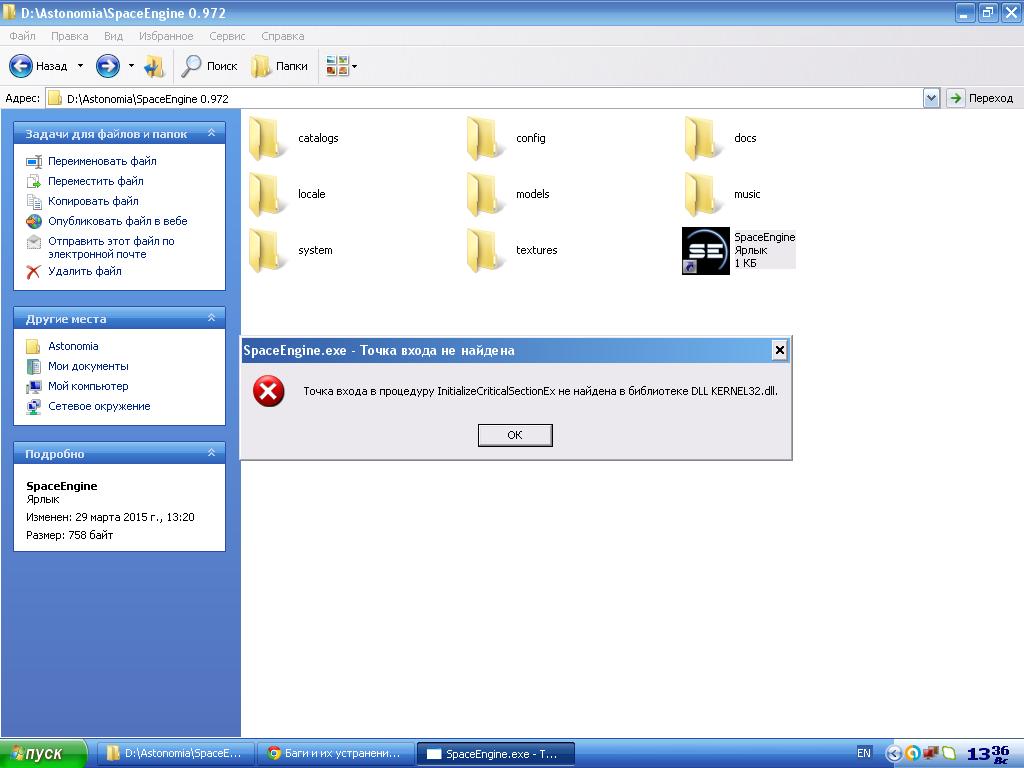
Task: Select the music folder icon
Action: [x=703, y=194]
